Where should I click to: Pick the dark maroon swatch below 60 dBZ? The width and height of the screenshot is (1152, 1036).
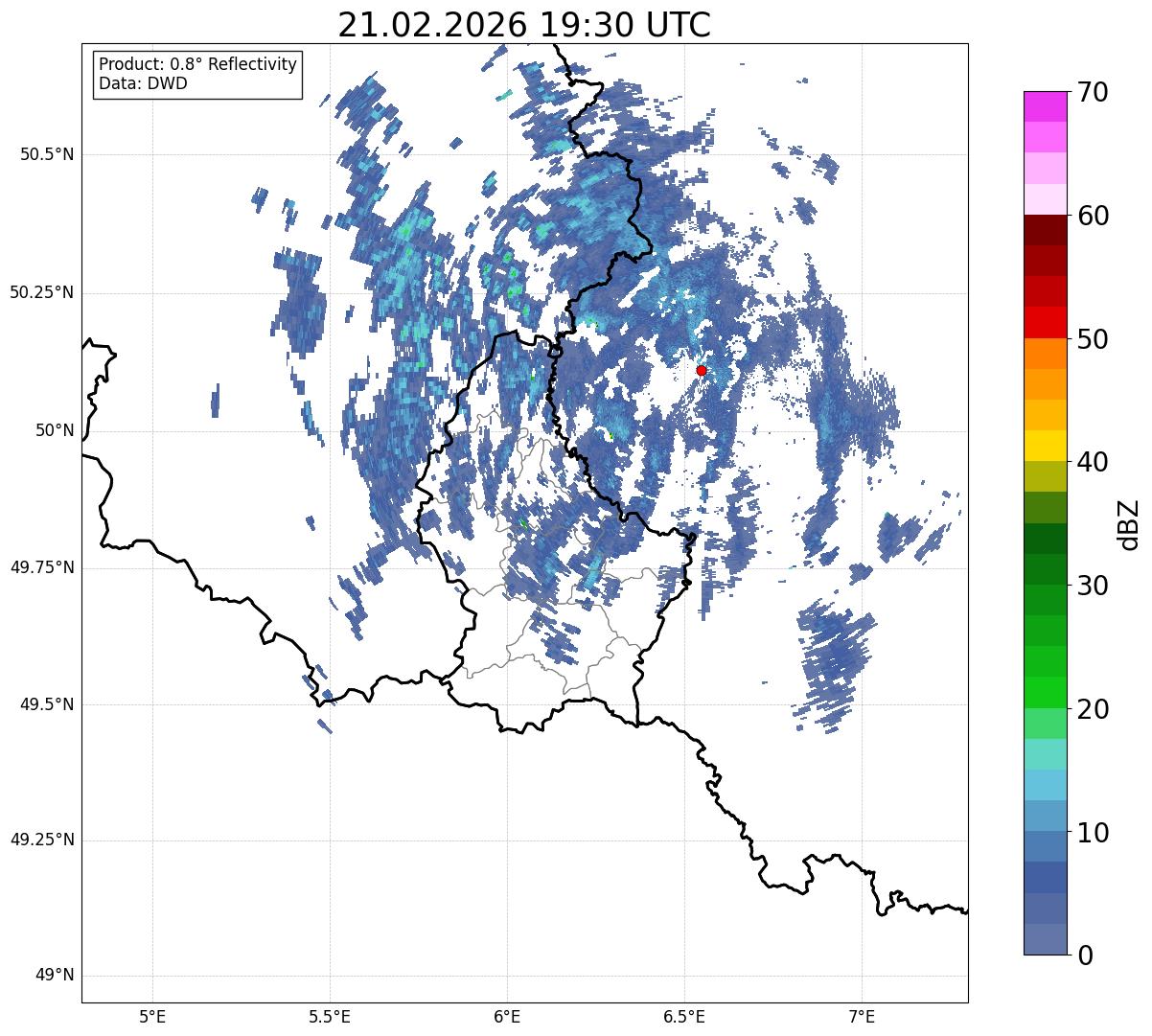pos(1045,230)
